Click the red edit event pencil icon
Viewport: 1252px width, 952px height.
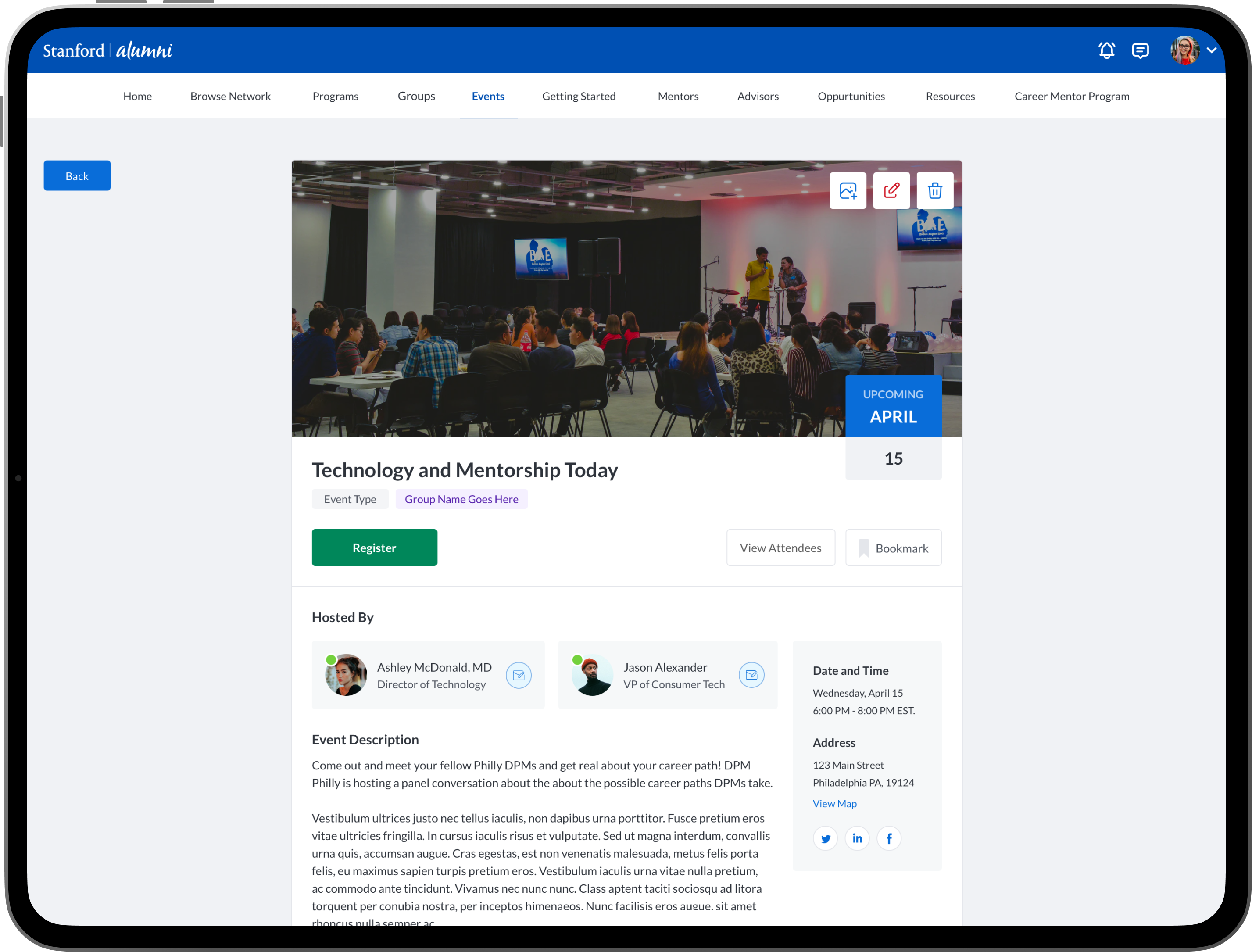click(x=891, y=190)
